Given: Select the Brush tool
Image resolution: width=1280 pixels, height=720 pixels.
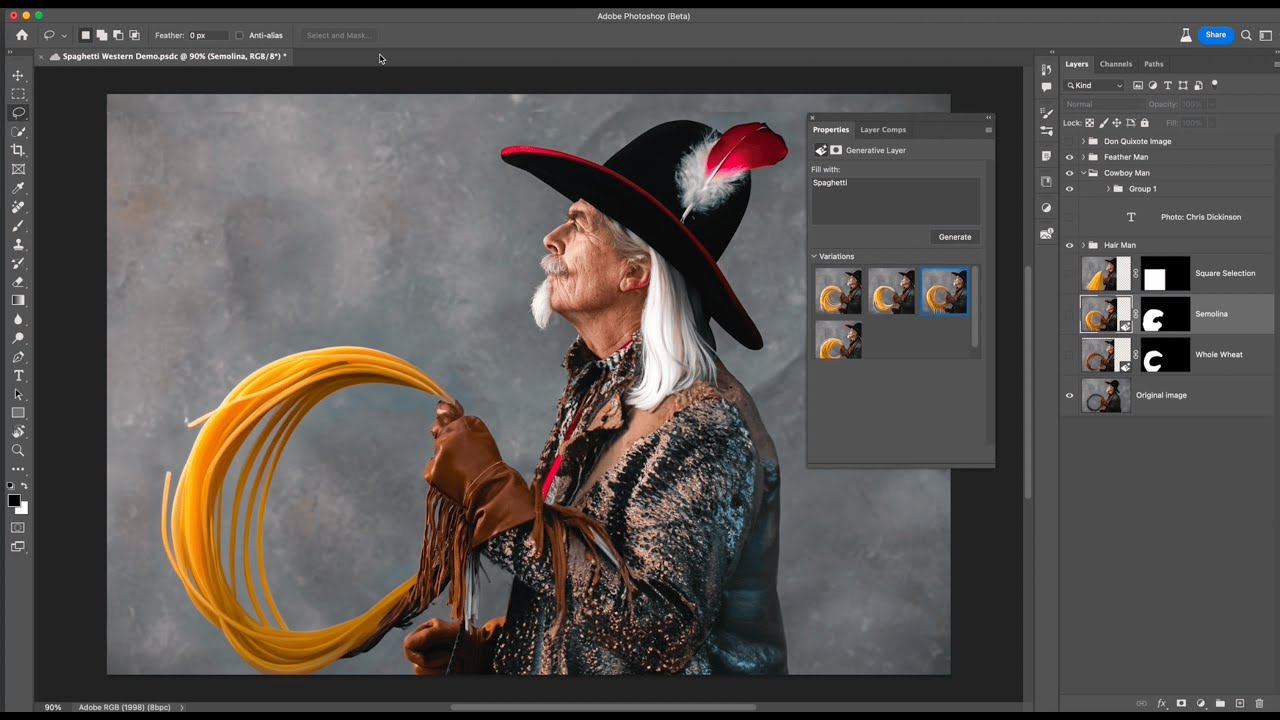Looking at the screenshot, I should click(x=17, y=226).
